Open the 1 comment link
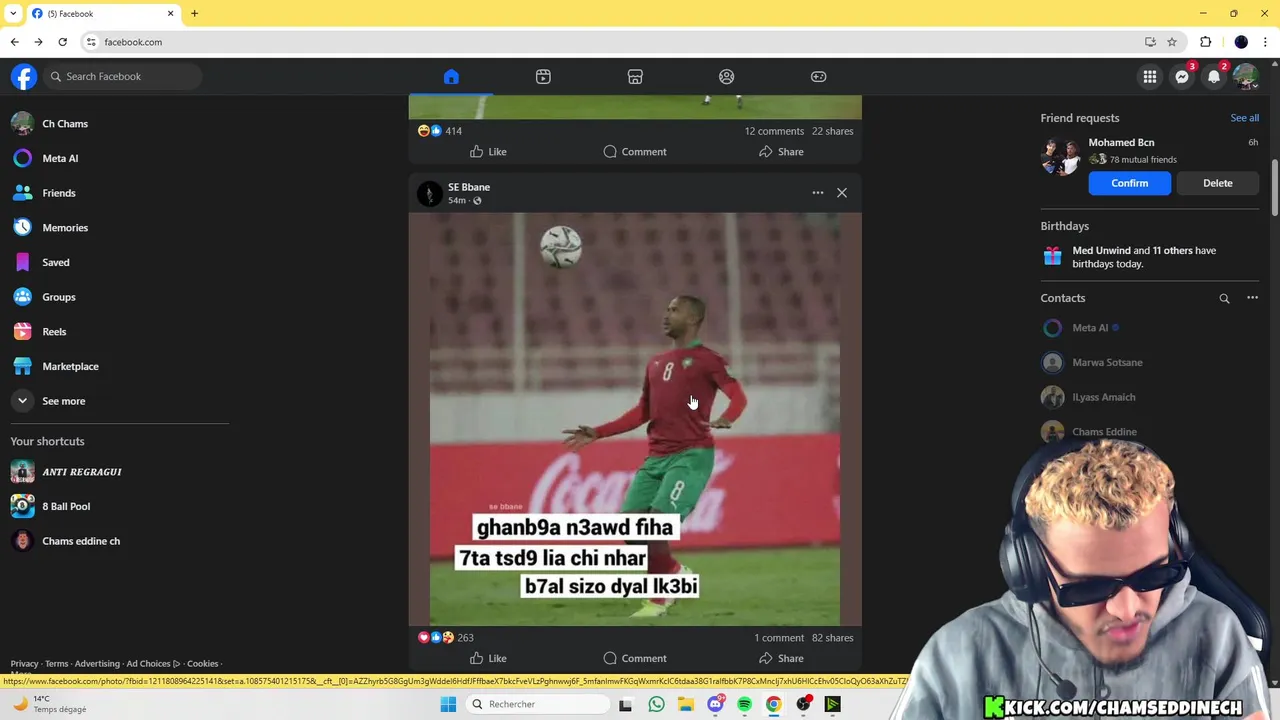The height and width of the screenshot is (720, 1280). (x=779, y=638)
